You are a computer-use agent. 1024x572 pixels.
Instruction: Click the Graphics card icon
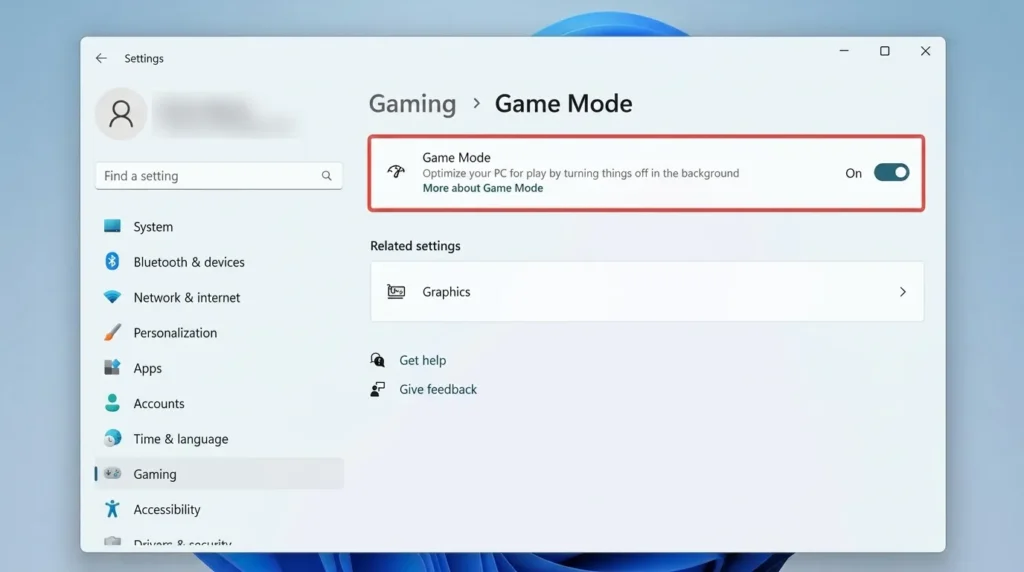pyautogui.click(x=396, y=291)
